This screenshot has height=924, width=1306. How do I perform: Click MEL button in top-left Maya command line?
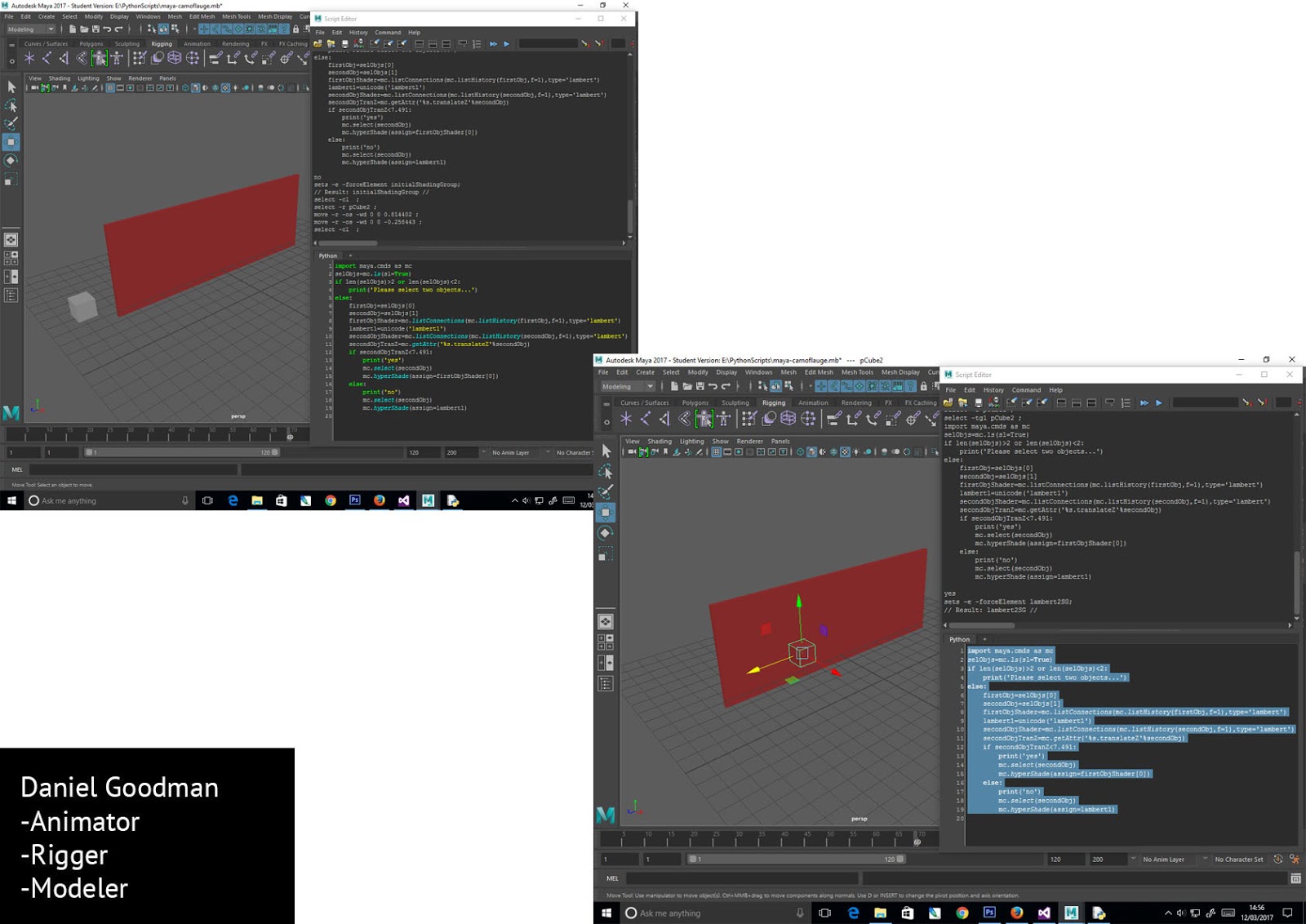(x=17, y=469)
